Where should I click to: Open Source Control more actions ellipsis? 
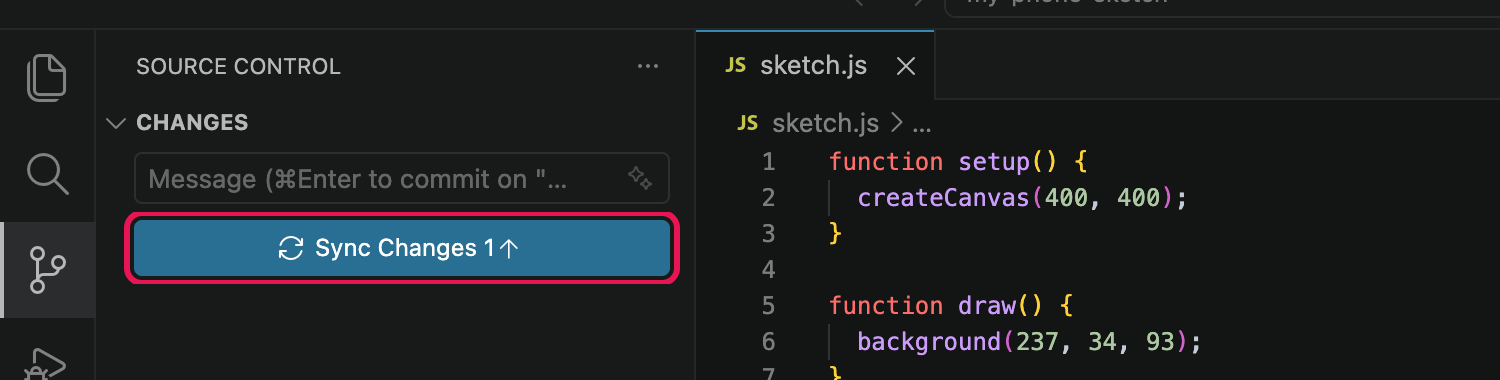click(x=648, y=67)
